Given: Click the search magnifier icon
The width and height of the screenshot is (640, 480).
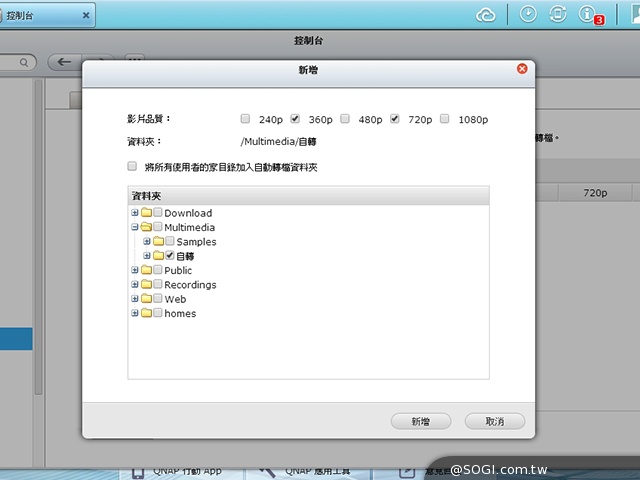Looking at the screenshot, I should 24,62.
